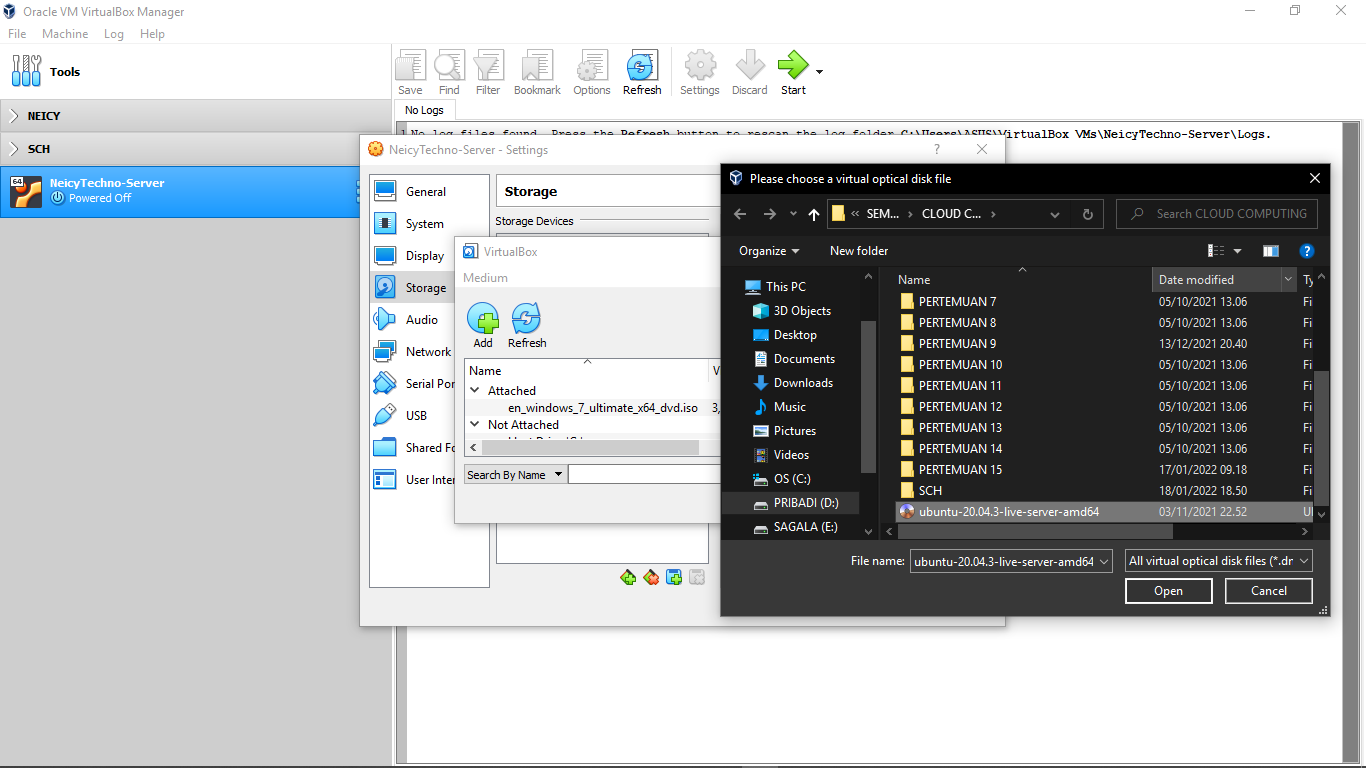Screen dimensions: 1366x768
Task: Expand the SCH machine group
Action: 14,149
